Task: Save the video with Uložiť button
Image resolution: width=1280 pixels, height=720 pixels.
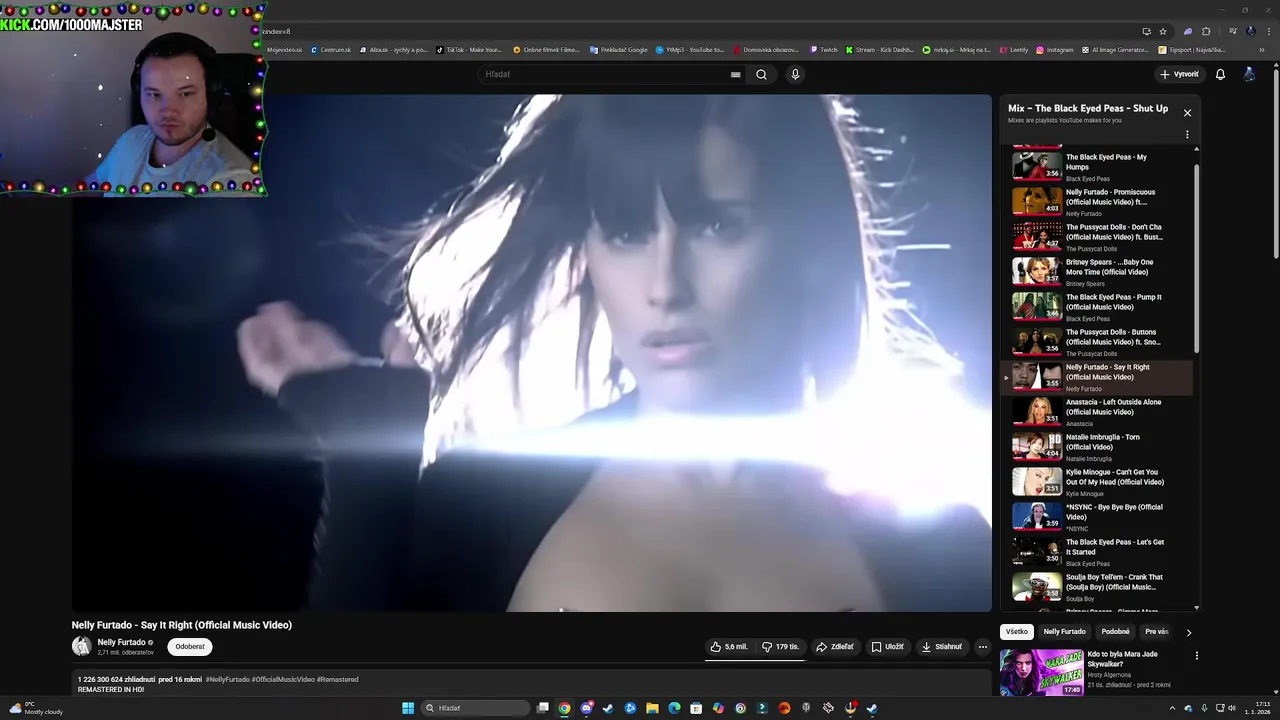Action: tap(887, 647)
